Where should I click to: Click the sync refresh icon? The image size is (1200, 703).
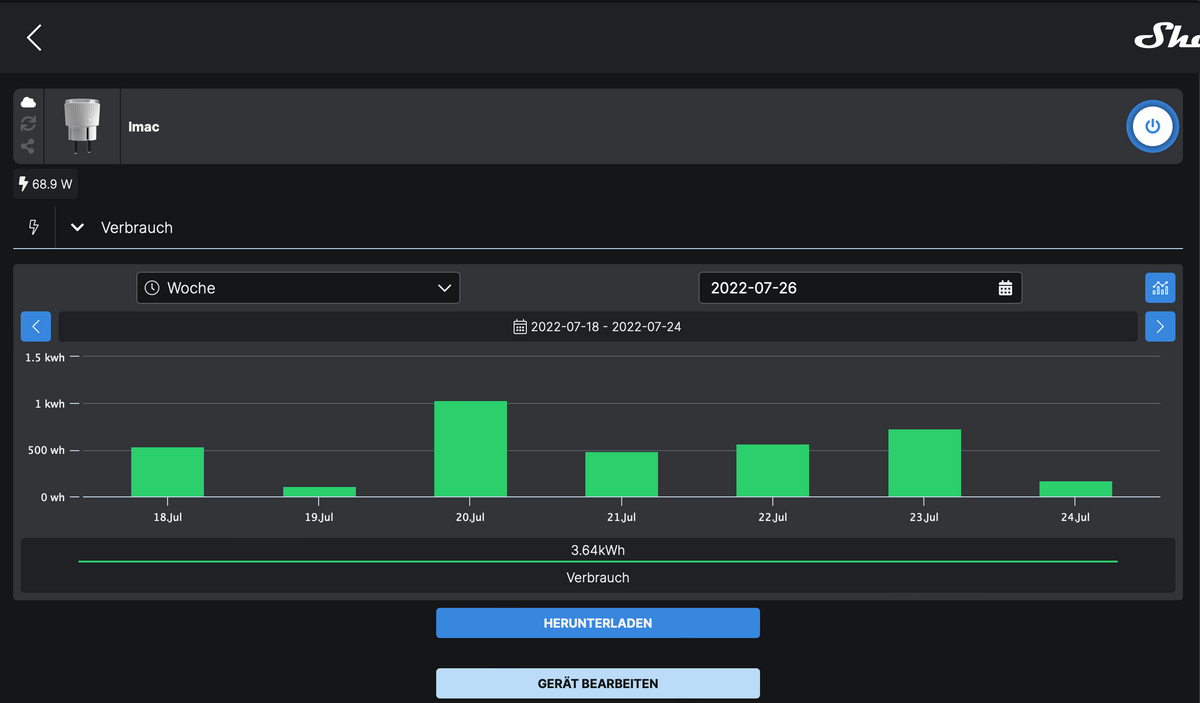coord(28,124)
